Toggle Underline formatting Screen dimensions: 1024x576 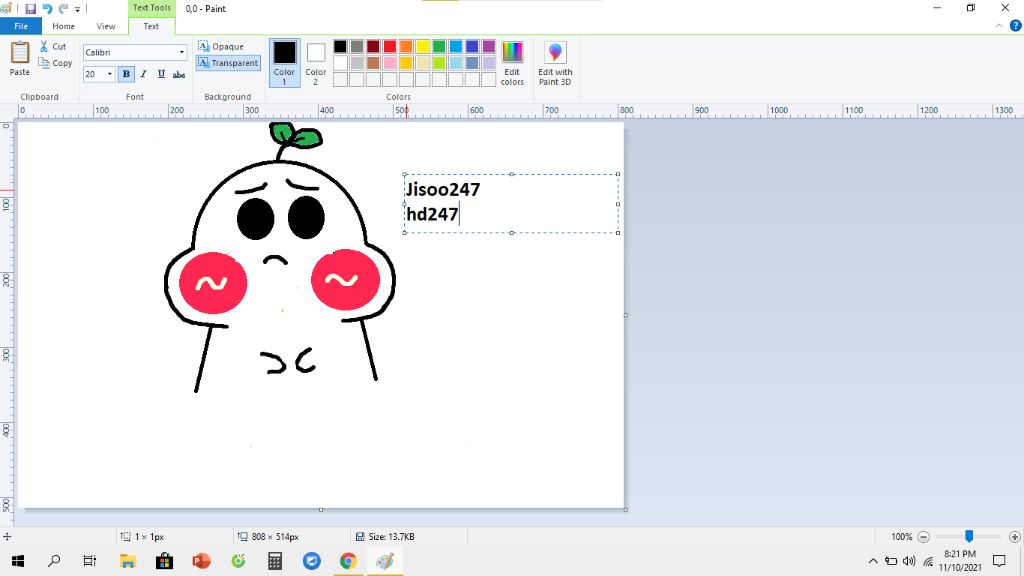click(x=161, y=74)
